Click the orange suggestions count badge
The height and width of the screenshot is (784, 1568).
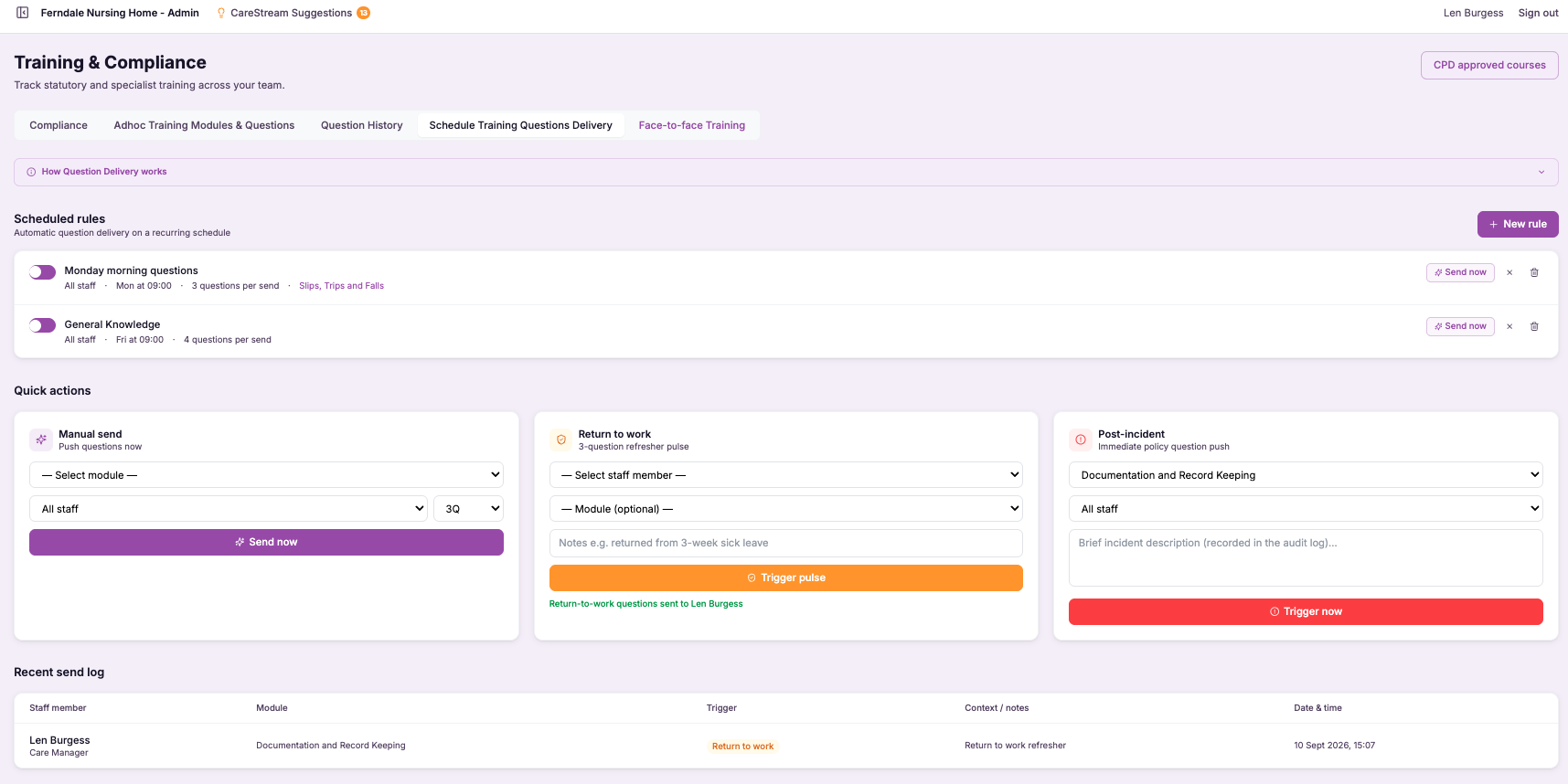pyautogui.click(x=363, y=13)
